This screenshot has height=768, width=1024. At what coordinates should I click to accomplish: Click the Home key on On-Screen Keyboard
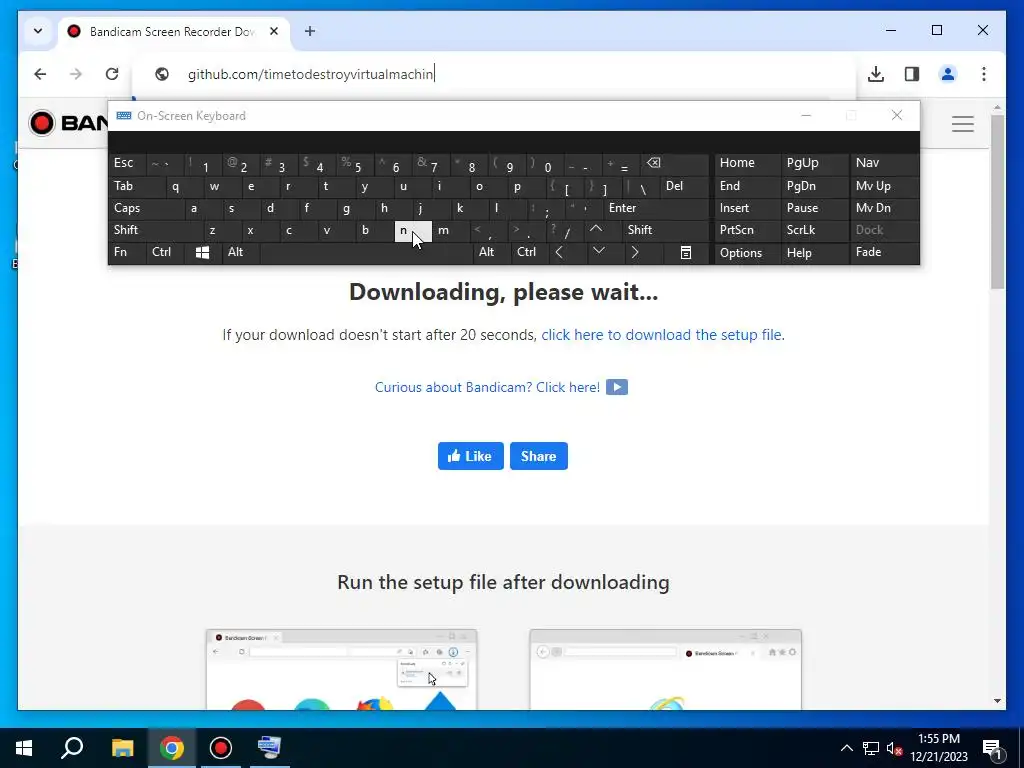747,163
